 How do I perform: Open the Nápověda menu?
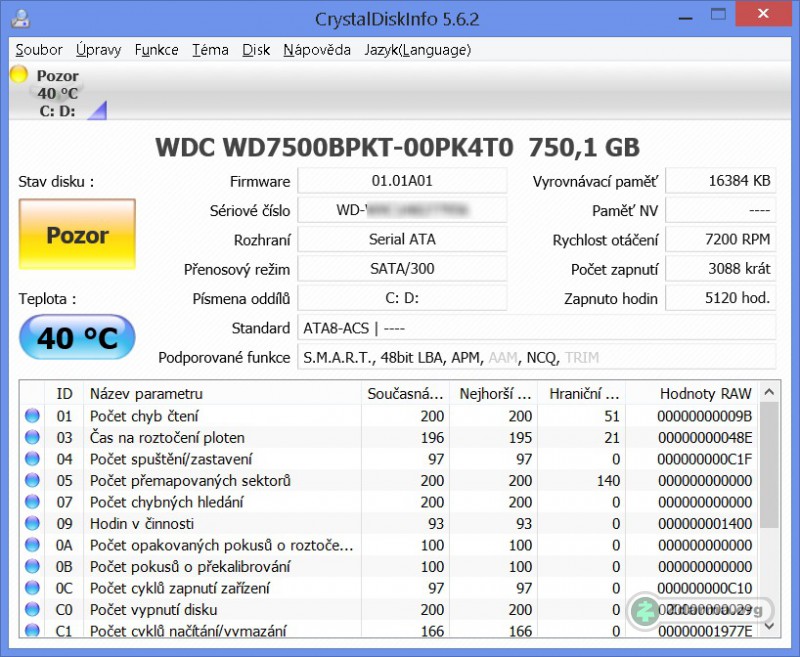coord(317,50)
